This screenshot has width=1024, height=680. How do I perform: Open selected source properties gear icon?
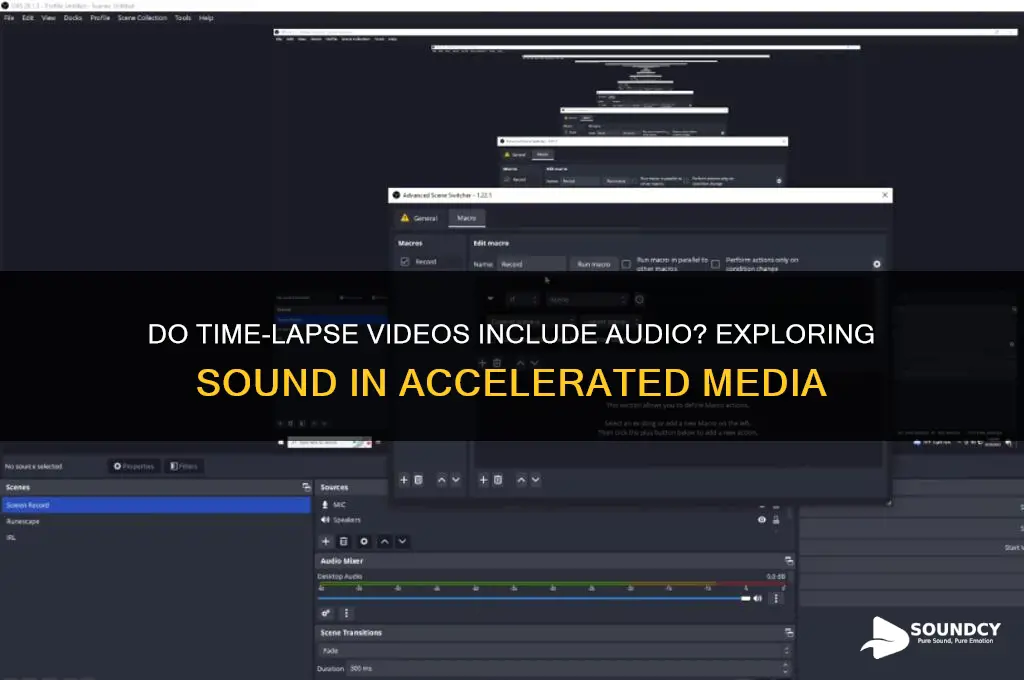tap(364, 542)
